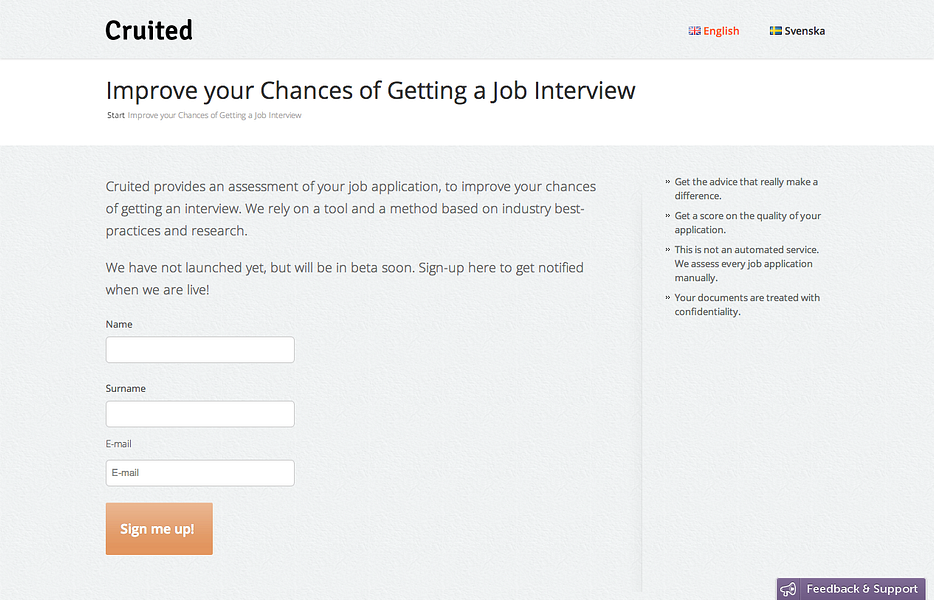Go to Start in the breadcrumb
Screen dimensions: 934x600
pos(116,115)
